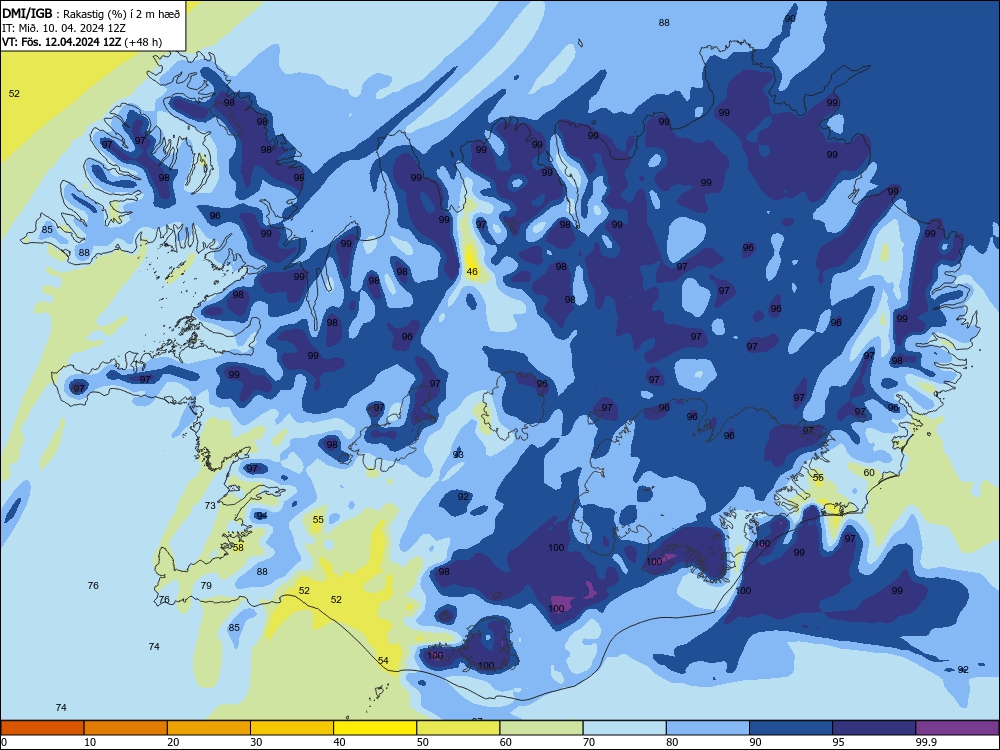The width and height of the screenshot is (1000, 750).
Task: Click the VT: Fös. 12.04.2024 12Z (+48 h) line
Action: pyautogui.click(x=82, y=42)
